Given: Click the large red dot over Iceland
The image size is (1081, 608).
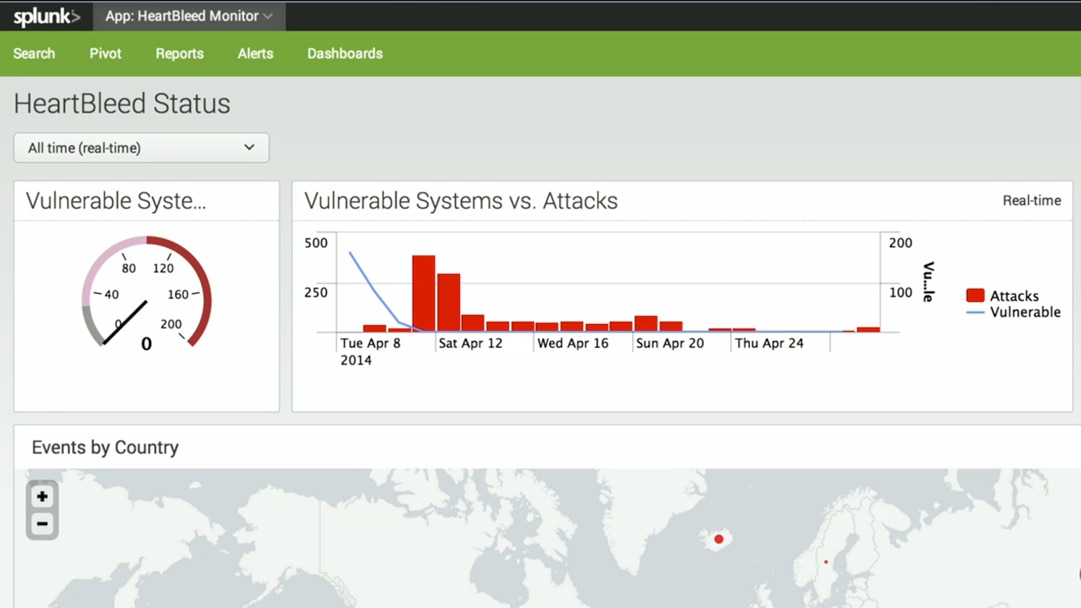Looking at the screenshot, I should (718, 540).
